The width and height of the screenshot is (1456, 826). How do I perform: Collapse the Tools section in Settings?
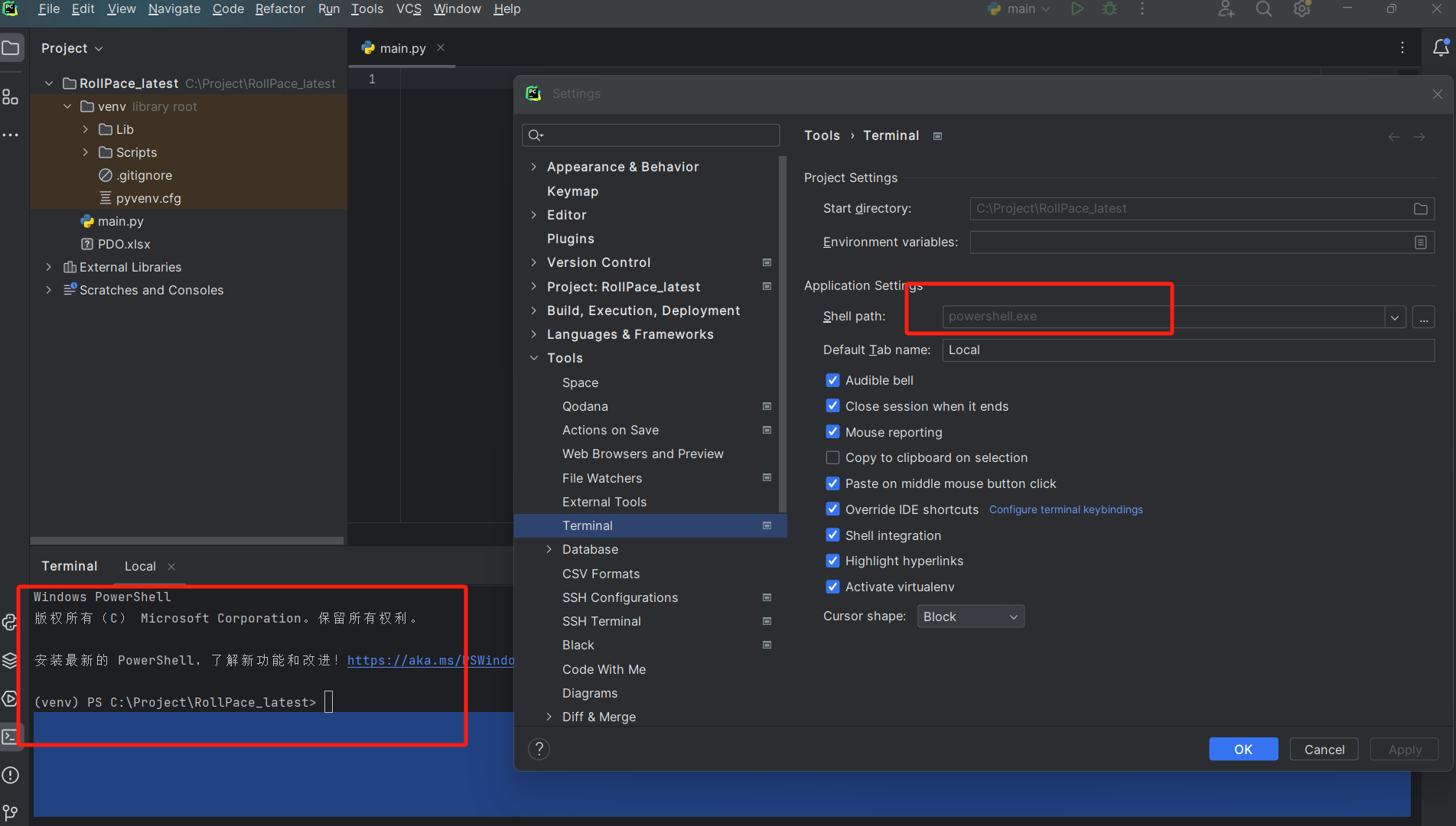coord(534,357)
